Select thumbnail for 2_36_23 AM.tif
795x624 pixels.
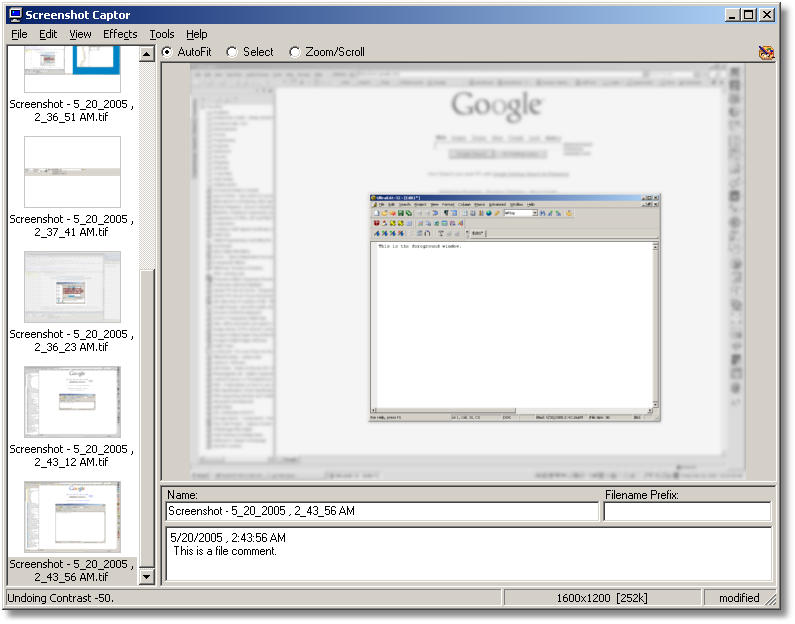[73, 287]
